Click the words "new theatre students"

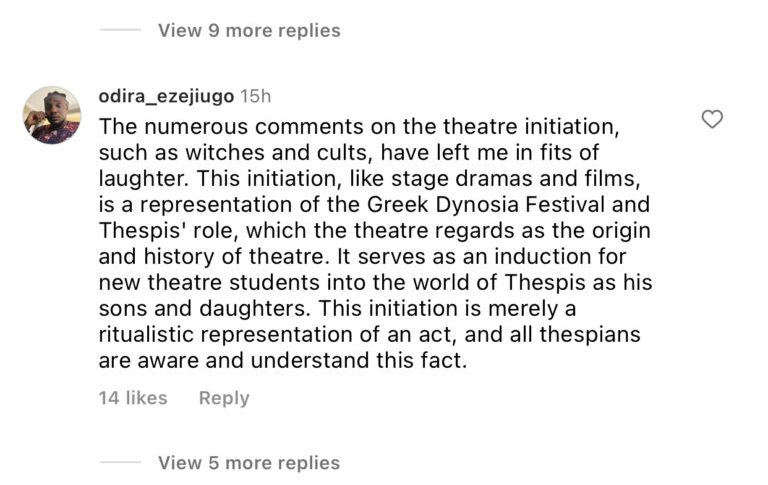[x=200, y=282]
